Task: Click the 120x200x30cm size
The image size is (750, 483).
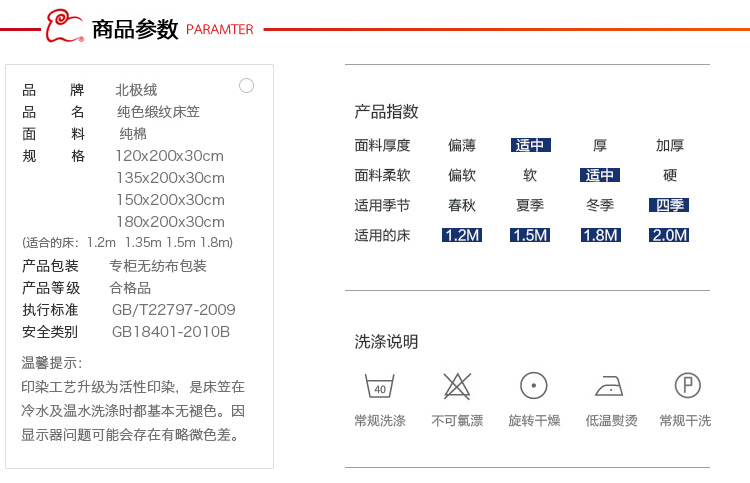Action: click(x=170, y=156)
